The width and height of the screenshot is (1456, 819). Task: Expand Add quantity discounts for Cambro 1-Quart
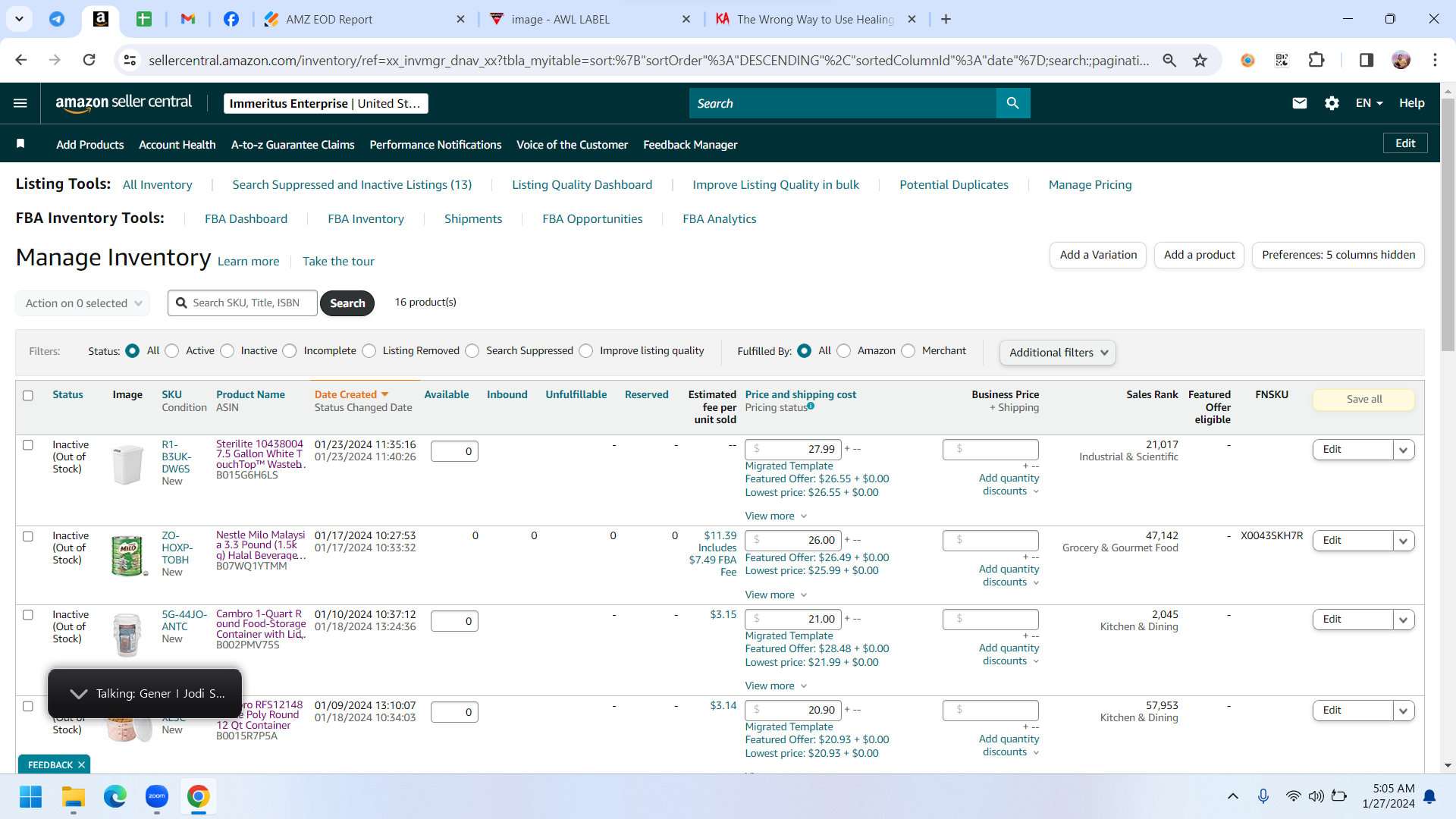click(1009, 654)
